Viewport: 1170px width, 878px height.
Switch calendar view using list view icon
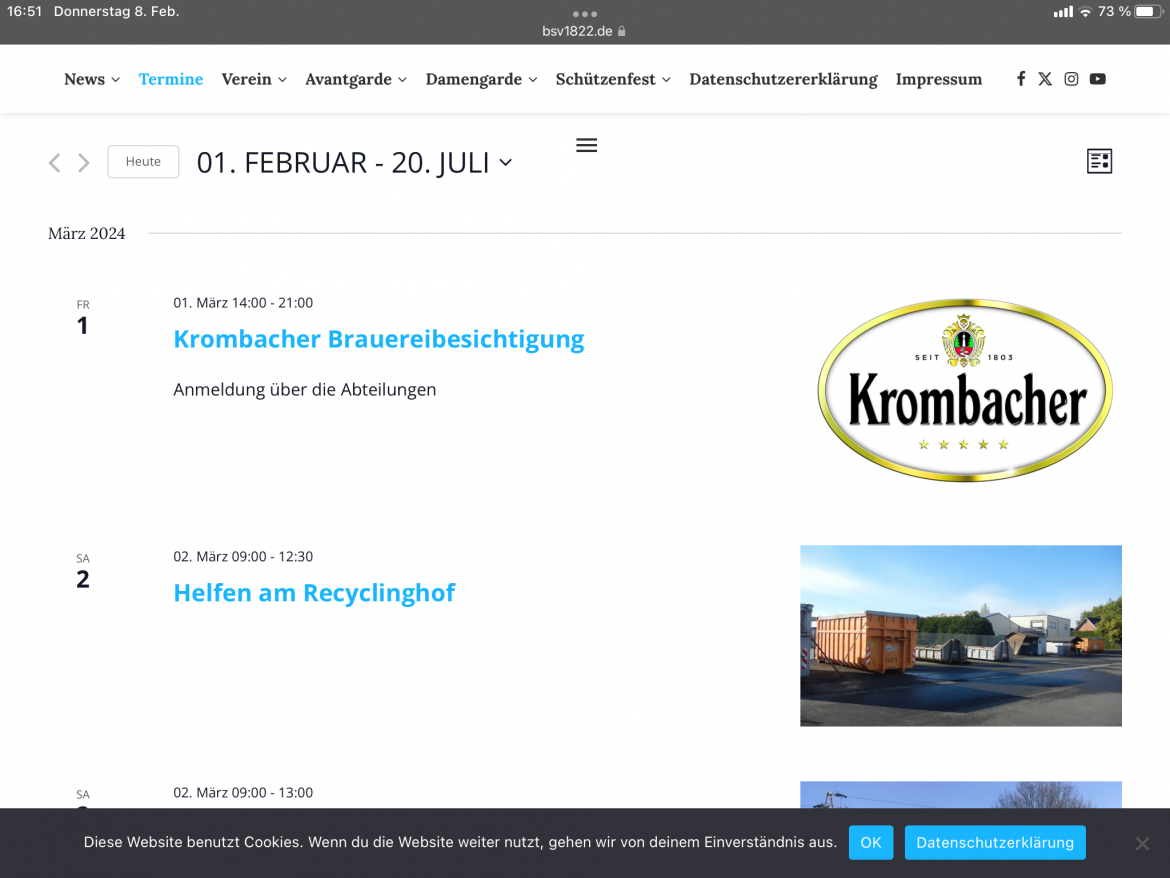pos(1099,161)
